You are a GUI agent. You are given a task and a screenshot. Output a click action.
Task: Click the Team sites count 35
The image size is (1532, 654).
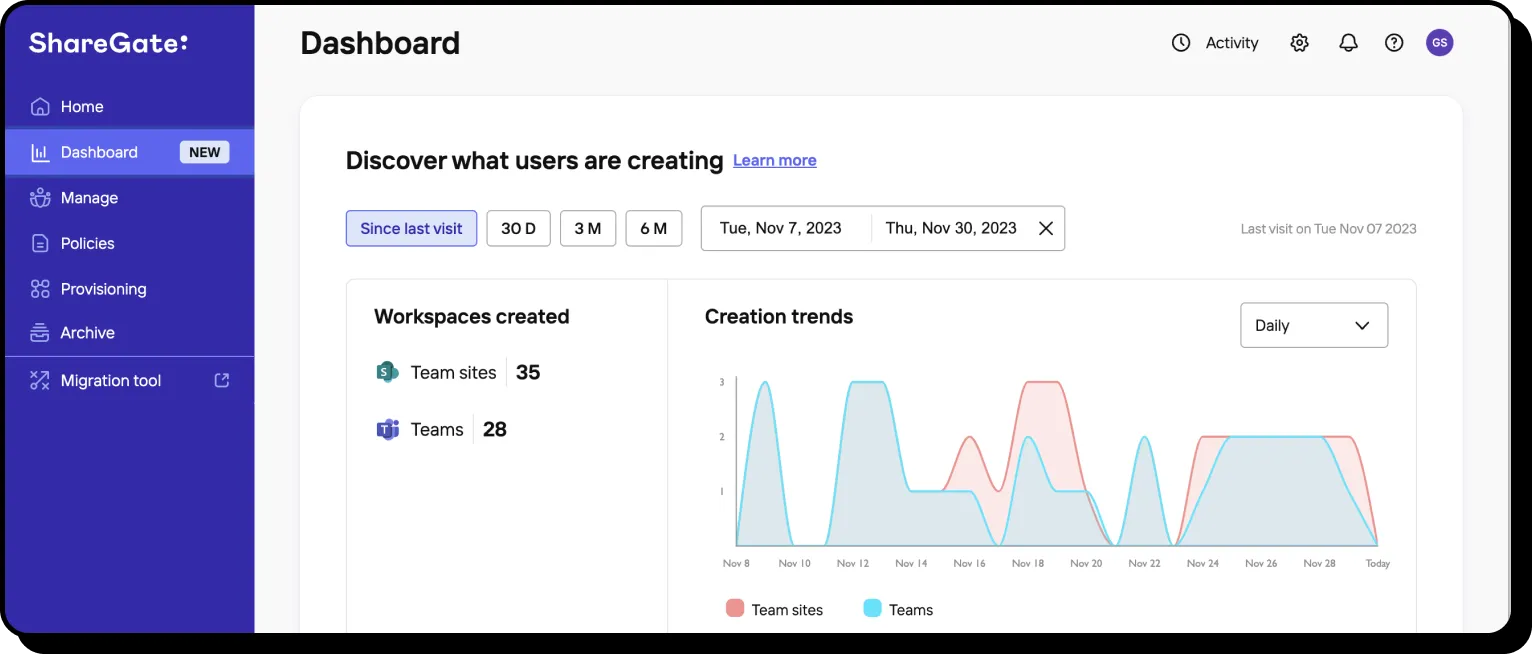528,372
